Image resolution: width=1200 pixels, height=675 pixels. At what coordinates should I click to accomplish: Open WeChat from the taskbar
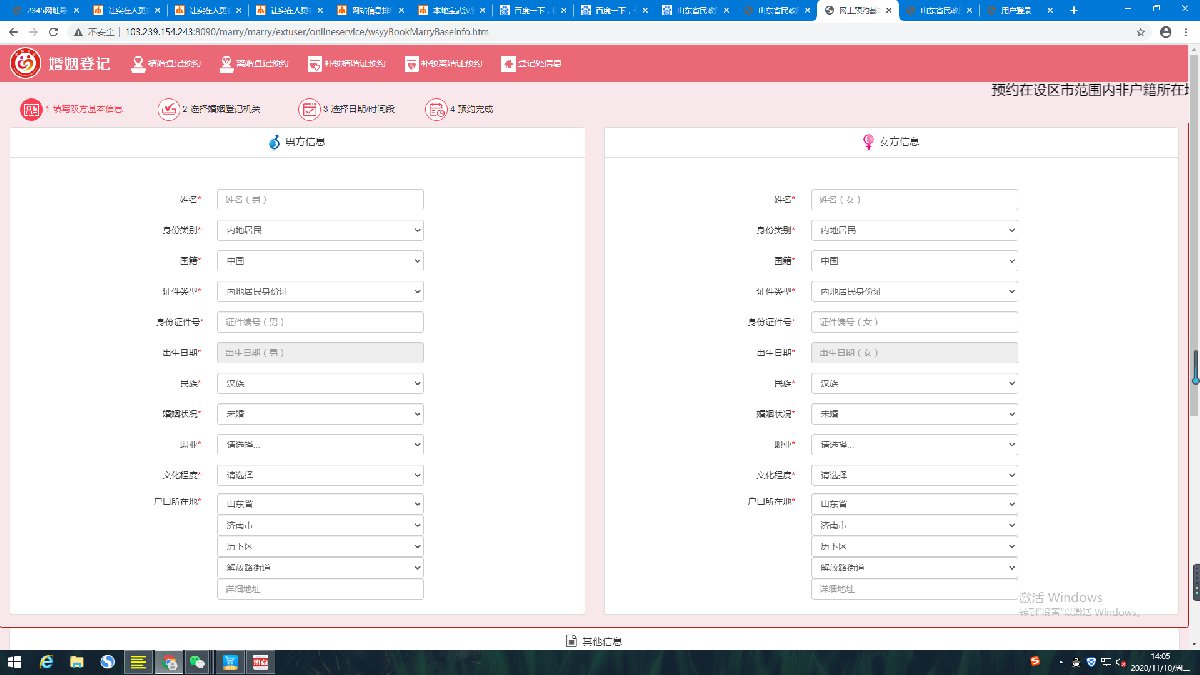tap(198, 662)
